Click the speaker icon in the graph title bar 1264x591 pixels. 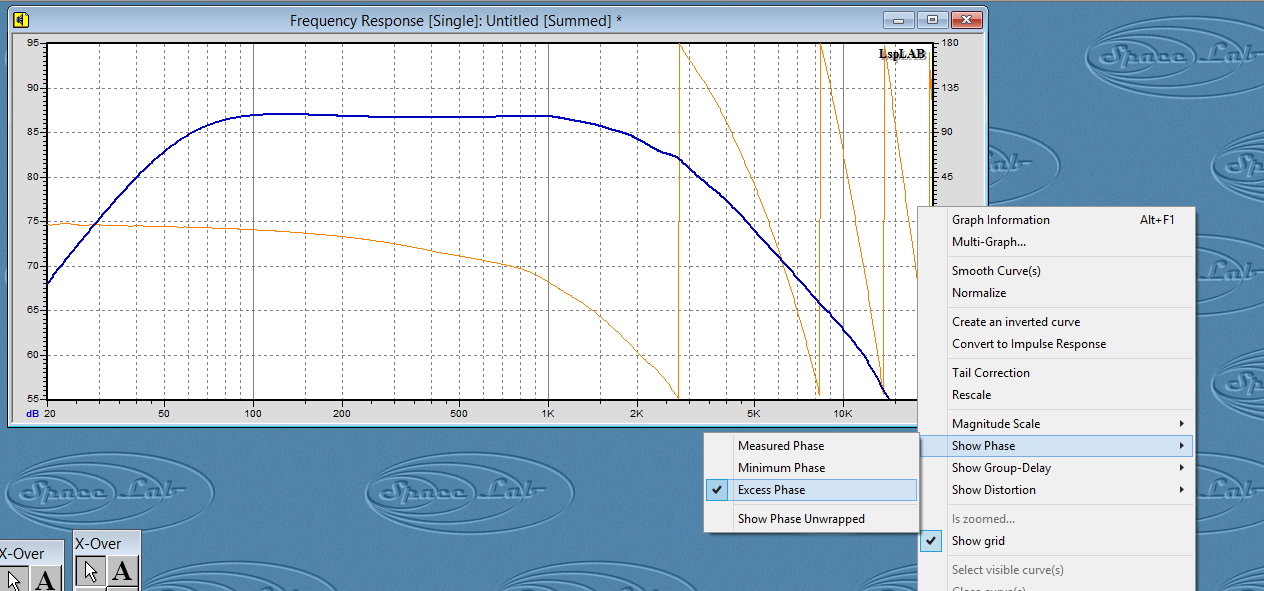[22, 20]
